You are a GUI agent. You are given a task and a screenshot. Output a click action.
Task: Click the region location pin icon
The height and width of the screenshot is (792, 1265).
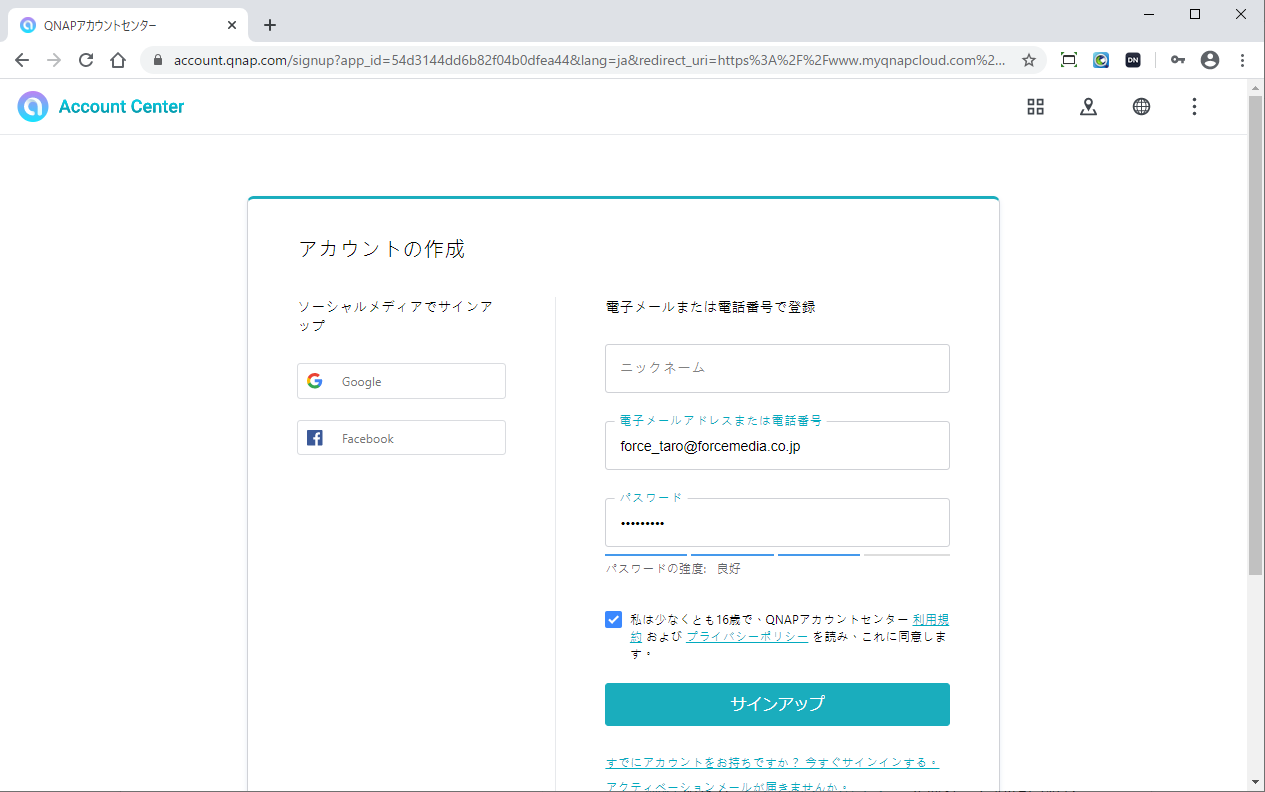1088,107
